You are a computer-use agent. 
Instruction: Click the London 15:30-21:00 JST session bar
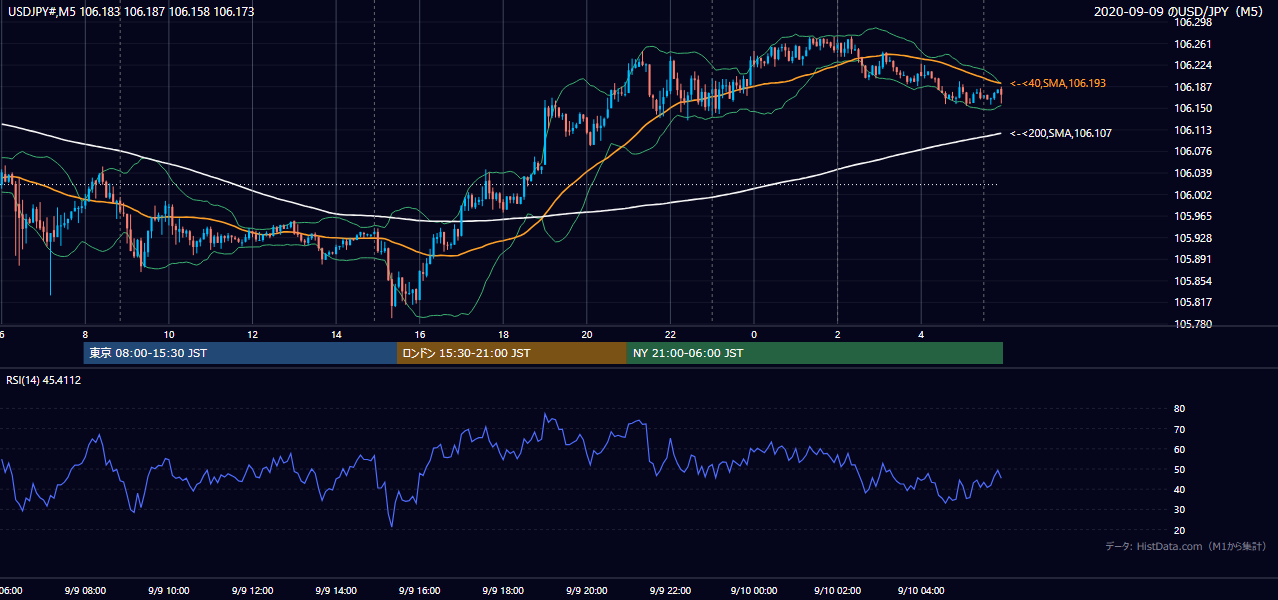click(x=512, y=353)
